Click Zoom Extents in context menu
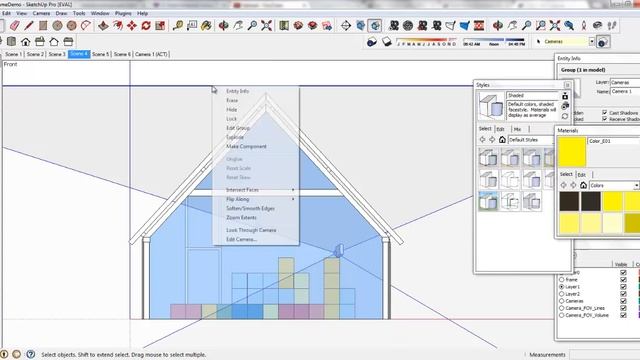 (241, 218)
